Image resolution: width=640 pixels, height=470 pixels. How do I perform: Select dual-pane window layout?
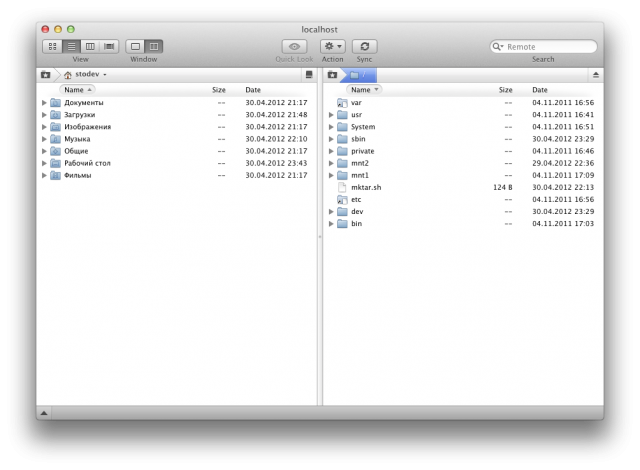pyautogui.click(x=153, y=46)
